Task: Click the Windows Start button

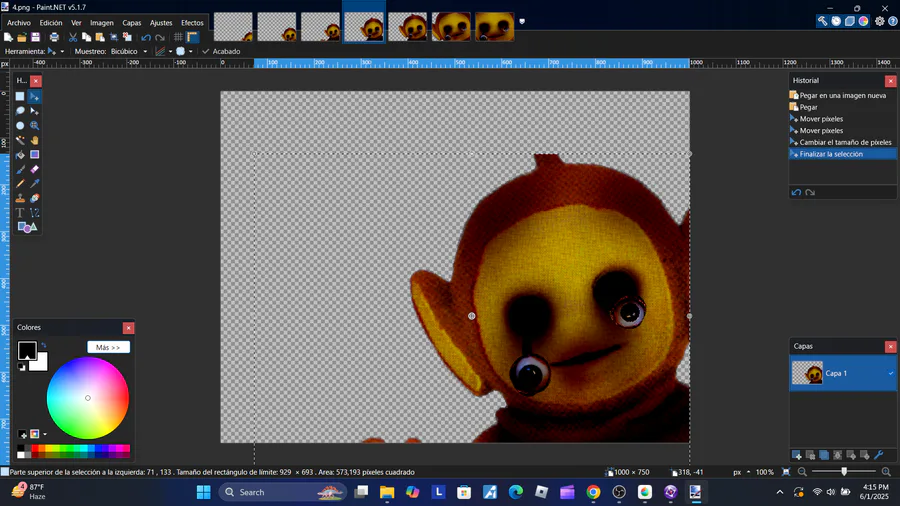Action: point(204,492)
